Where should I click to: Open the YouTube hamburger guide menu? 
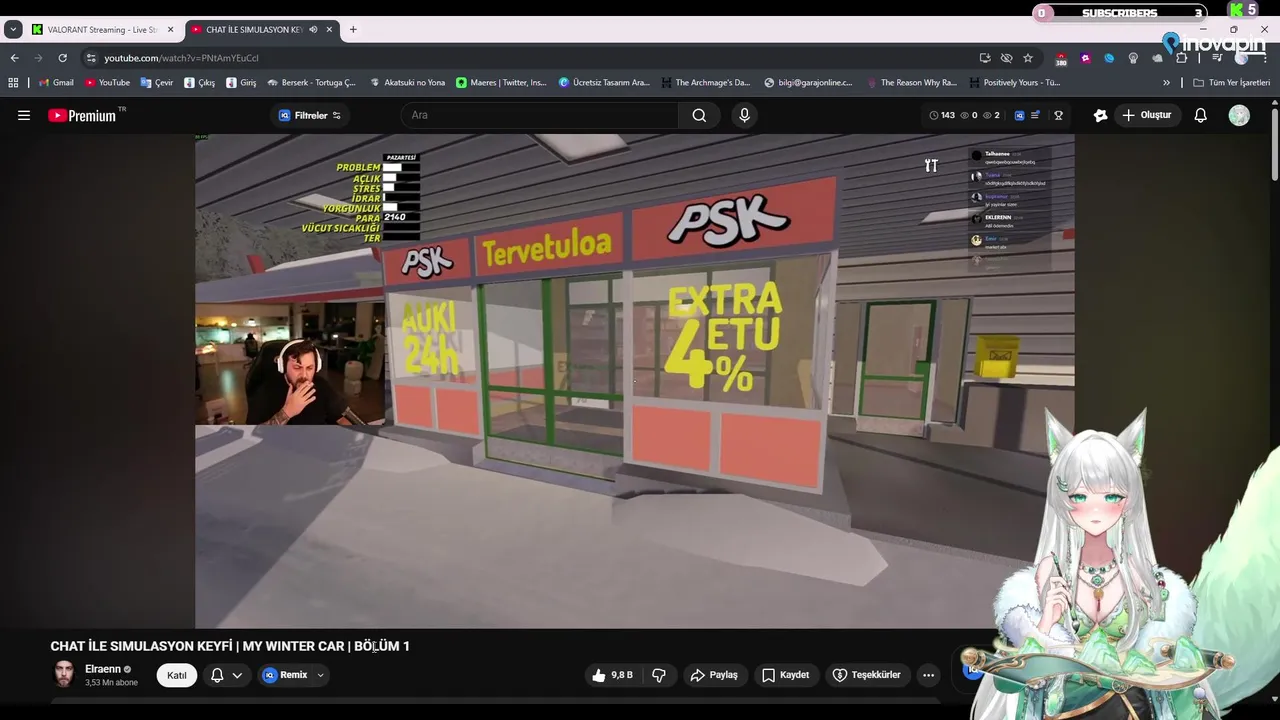coord(24,115)
